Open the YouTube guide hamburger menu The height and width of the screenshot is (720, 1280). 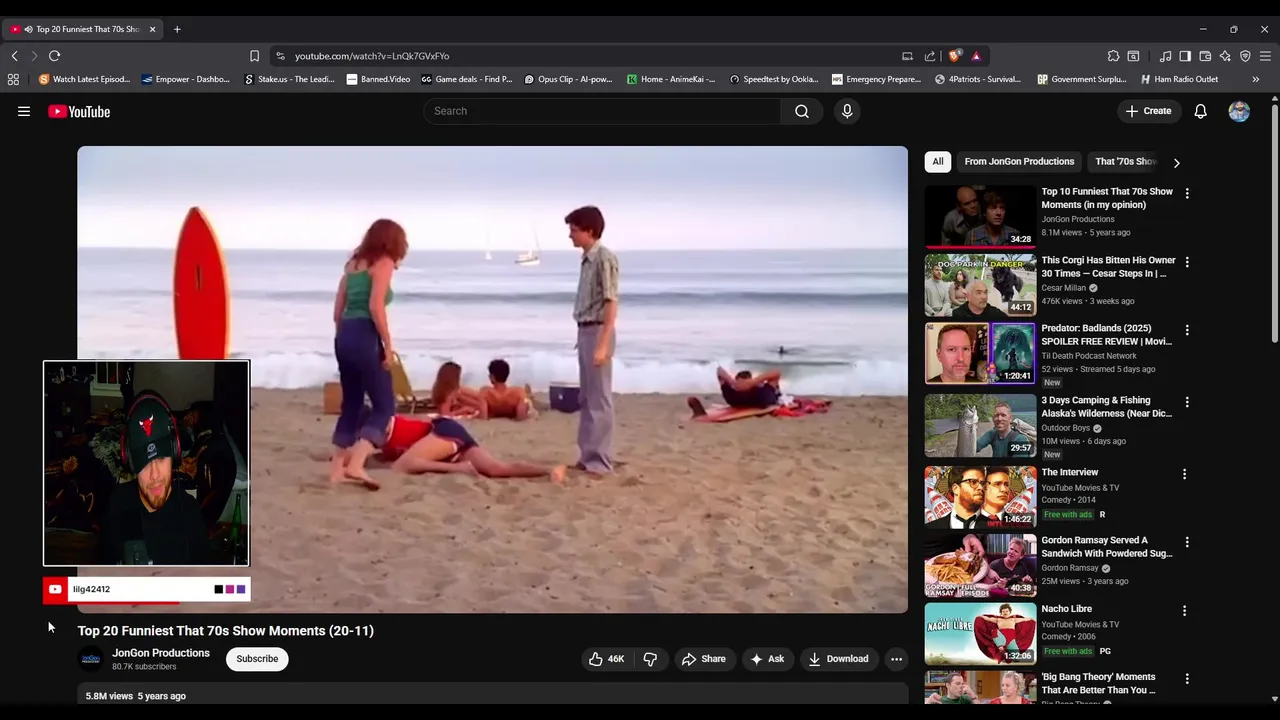[24, 112]
